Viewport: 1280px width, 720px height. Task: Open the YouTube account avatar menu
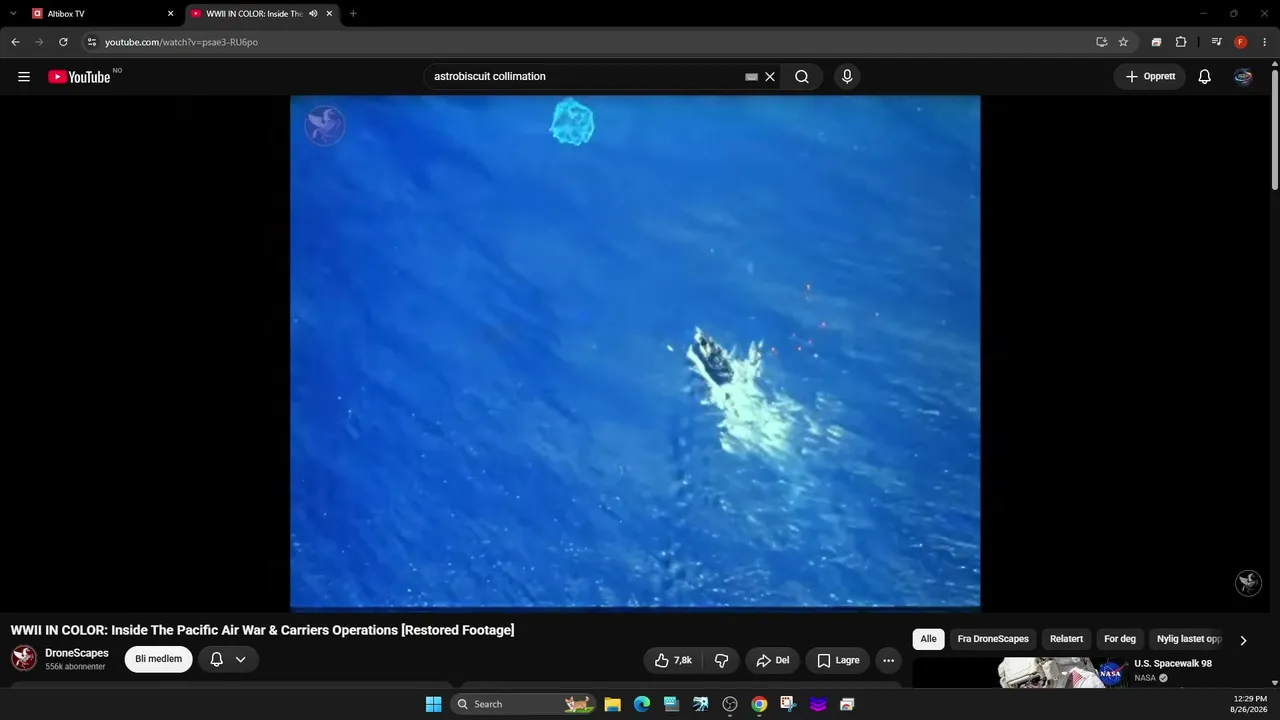[1243, 77]
